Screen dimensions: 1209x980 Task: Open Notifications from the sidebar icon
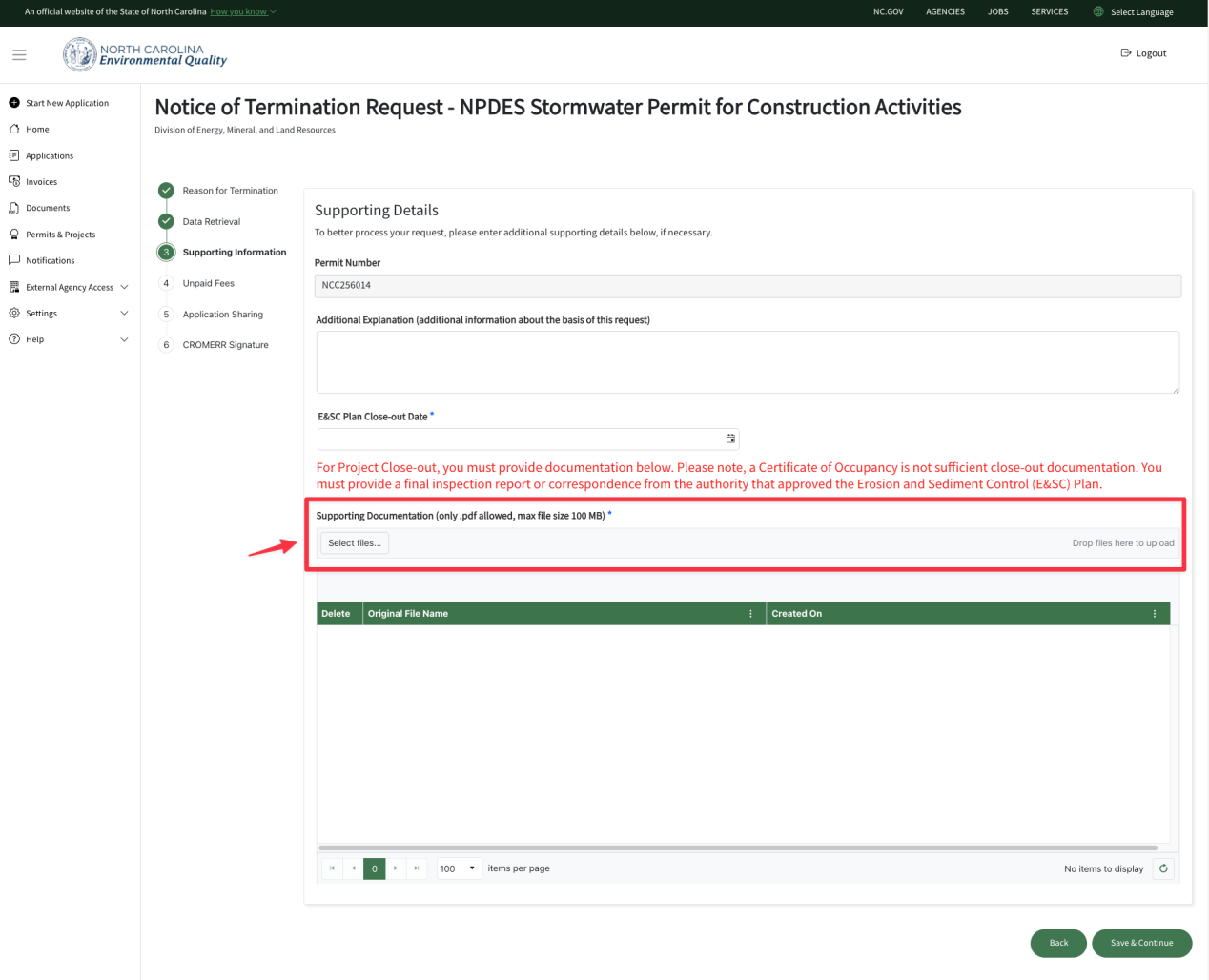12,259
